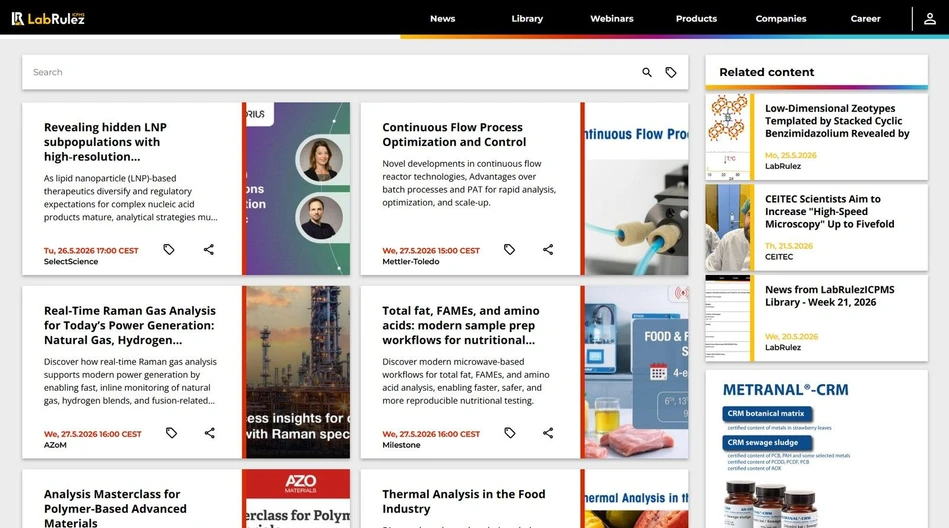
Task: Open the News menu
Action: click(442, 19)
